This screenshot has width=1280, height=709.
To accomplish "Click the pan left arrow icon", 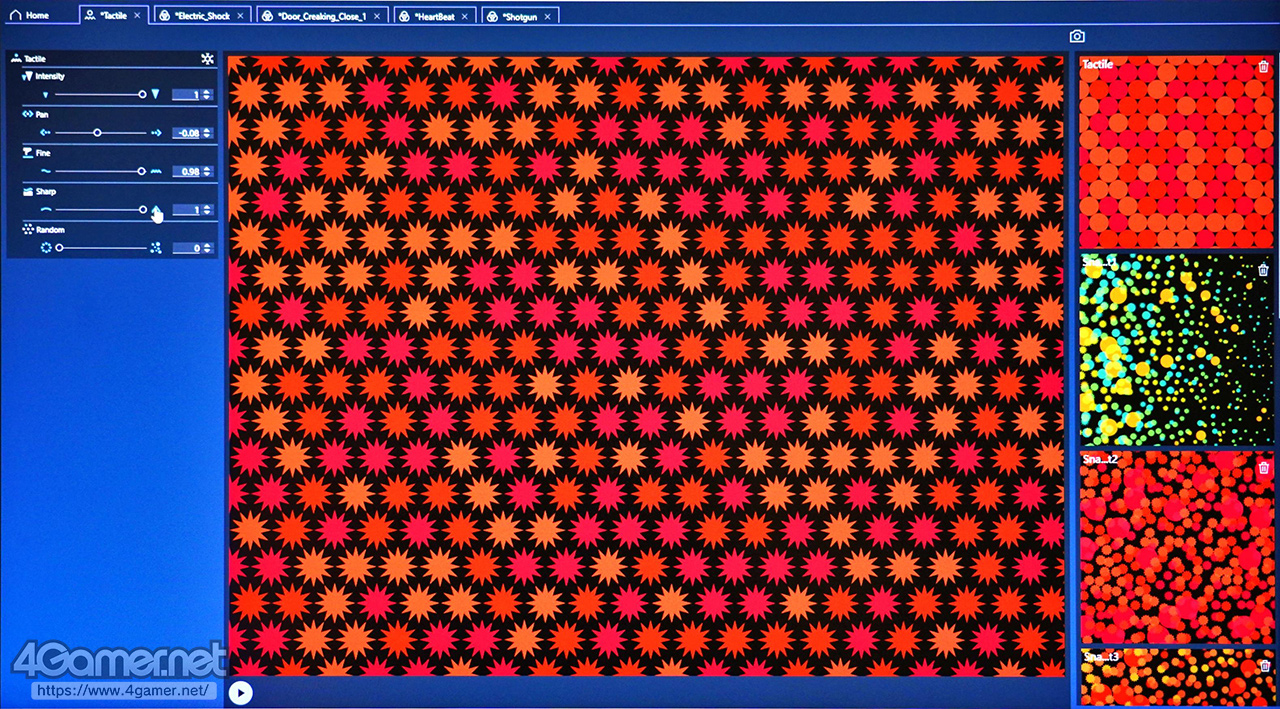I will (45, 132).
